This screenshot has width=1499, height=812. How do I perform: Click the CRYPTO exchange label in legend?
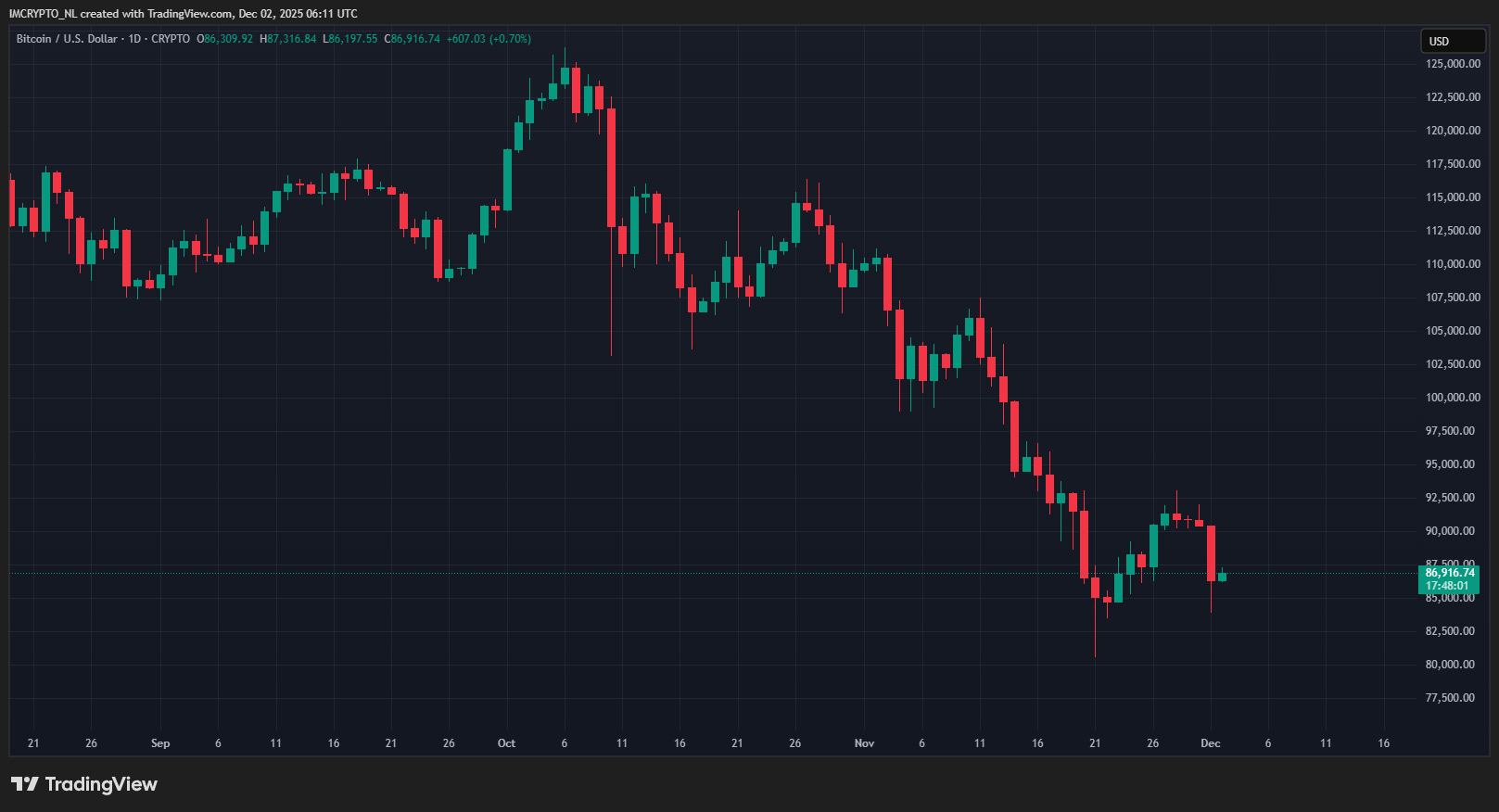[x=171, y=39]
